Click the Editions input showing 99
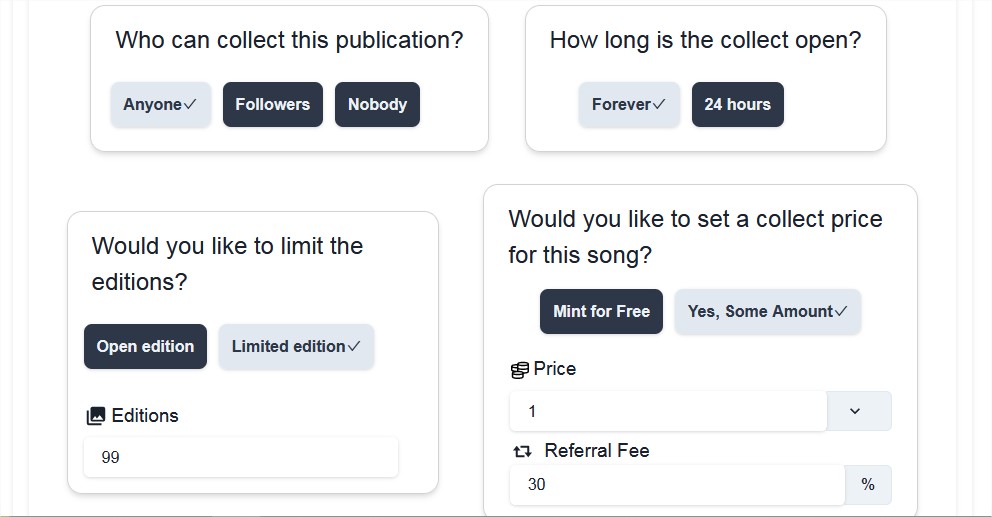 pyautogui.click(x=241, y=457)
